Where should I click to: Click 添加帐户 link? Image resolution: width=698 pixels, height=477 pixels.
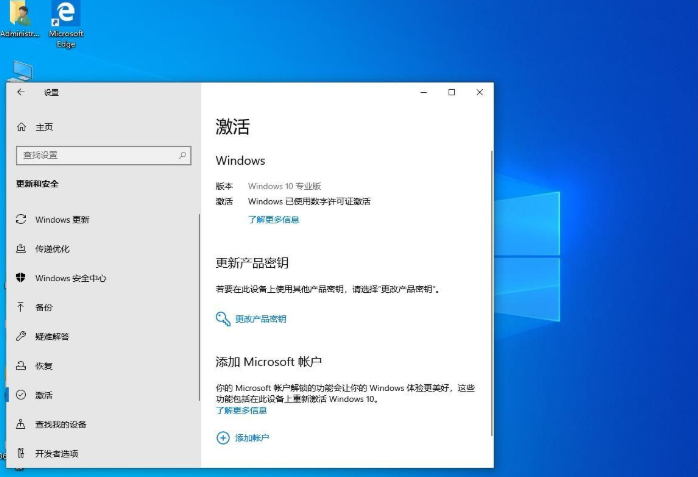(x=252, y=438)
